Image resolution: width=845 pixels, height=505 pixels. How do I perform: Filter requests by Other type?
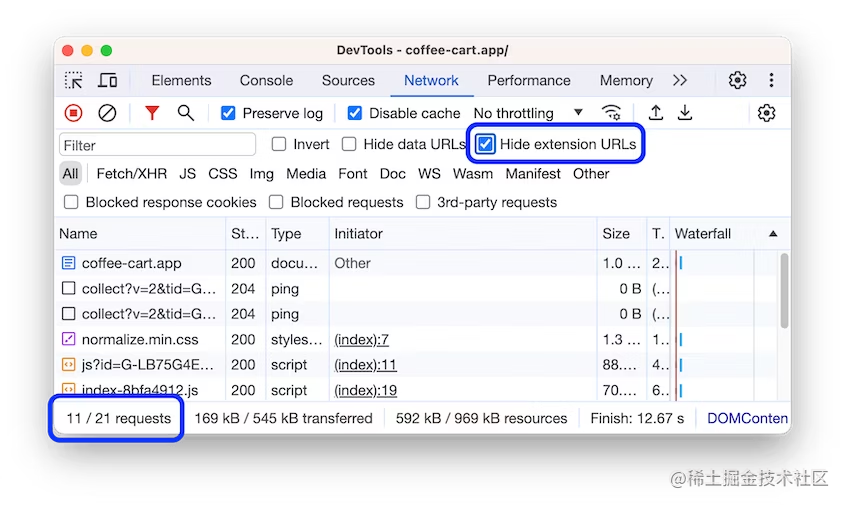[x=591, y=174]
